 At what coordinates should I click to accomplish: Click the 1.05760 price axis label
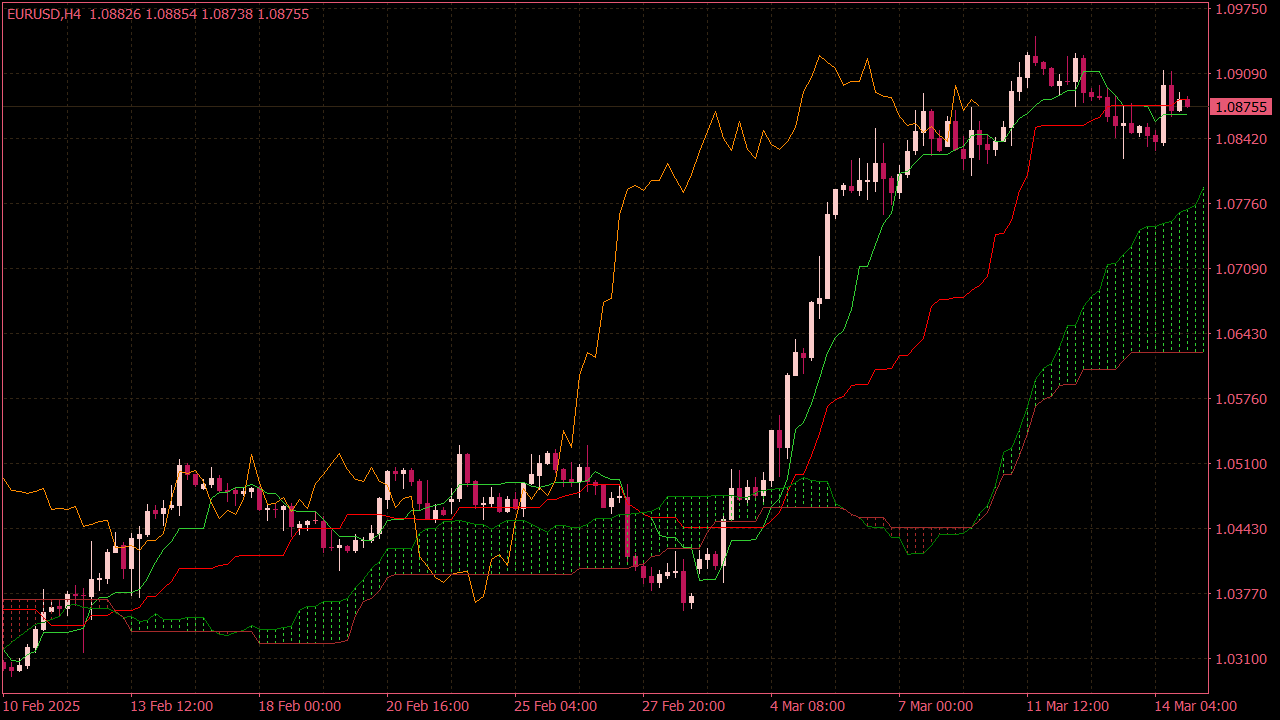coord(1241,399)
